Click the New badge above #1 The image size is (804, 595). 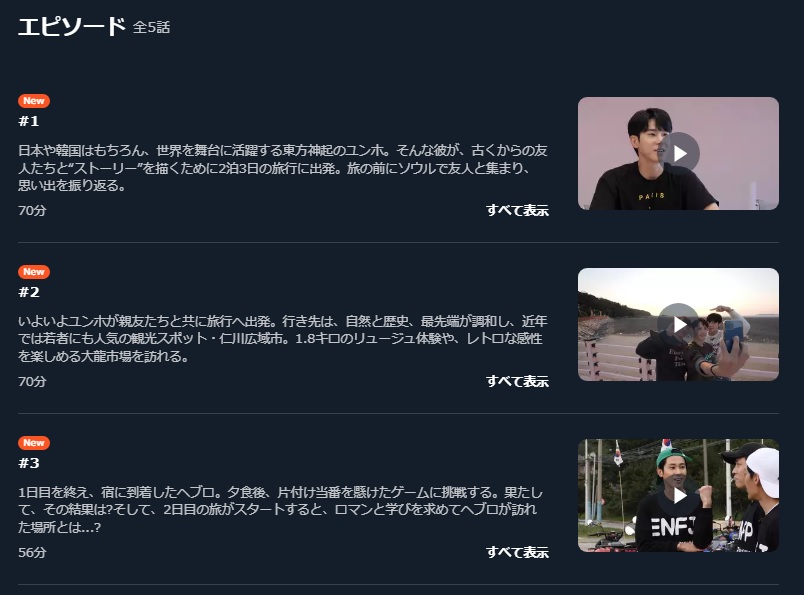pyautogui.click(x=34, y=101)
